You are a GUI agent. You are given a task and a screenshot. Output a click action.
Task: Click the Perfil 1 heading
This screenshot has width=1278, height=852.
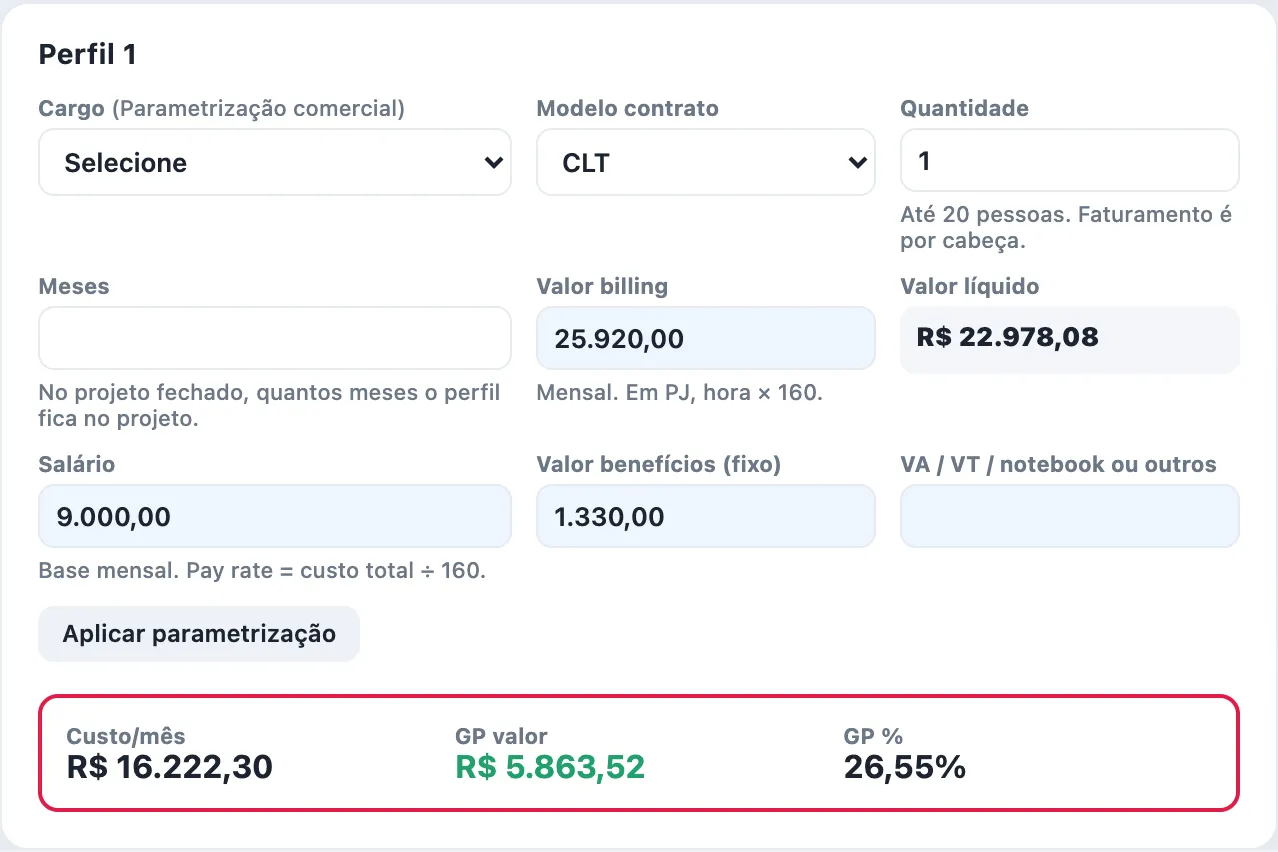click(x=87, y=54)
